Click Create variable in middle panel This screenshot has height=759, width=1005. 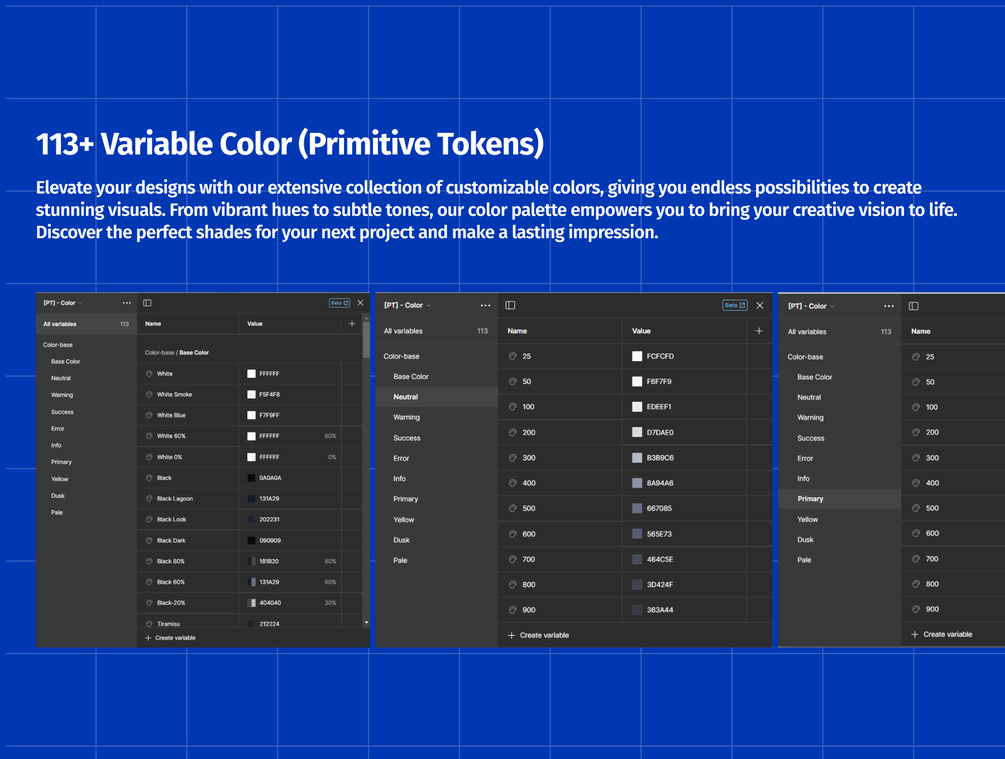pos(538,635)
